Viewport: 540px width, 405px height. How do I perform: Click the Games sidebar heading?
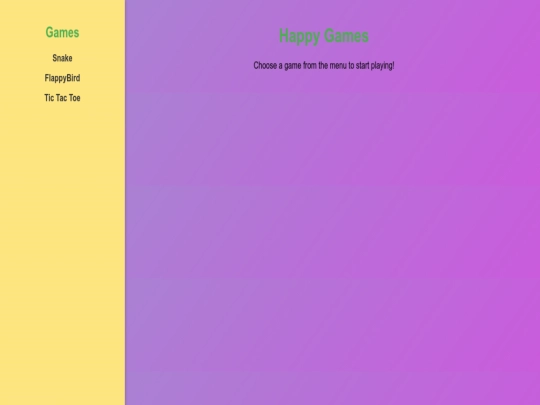tap(62, 32)
